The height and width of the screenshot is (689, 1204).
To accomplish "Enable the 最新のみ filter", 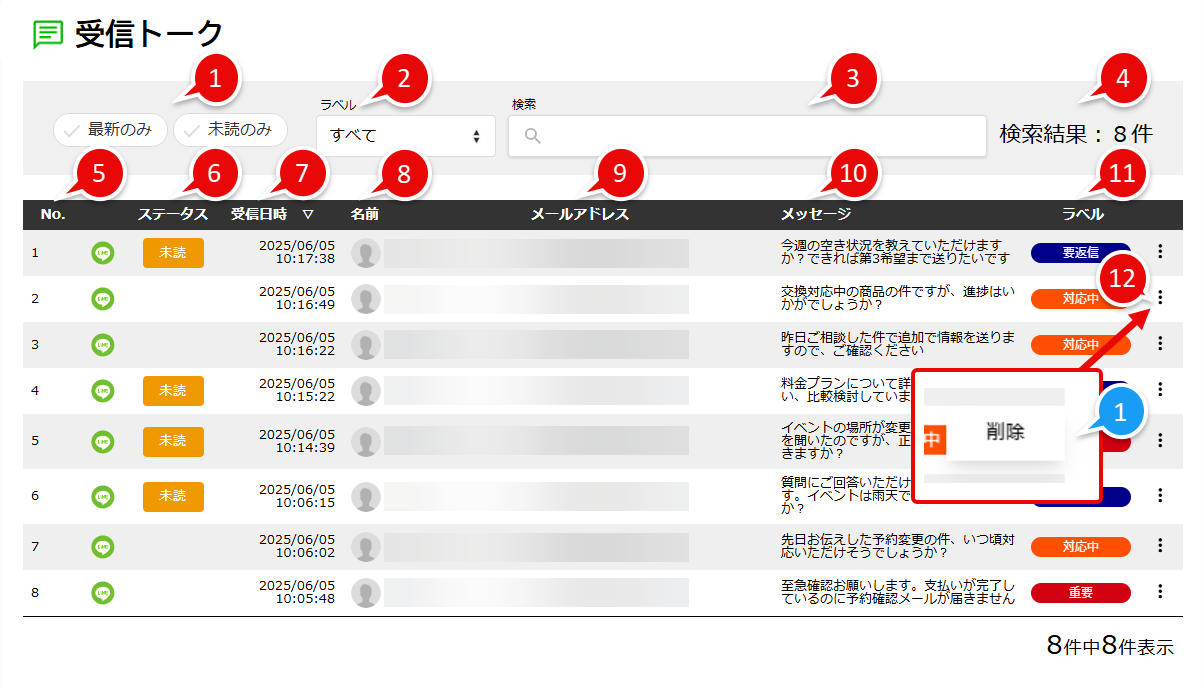I will coord(110,130).
